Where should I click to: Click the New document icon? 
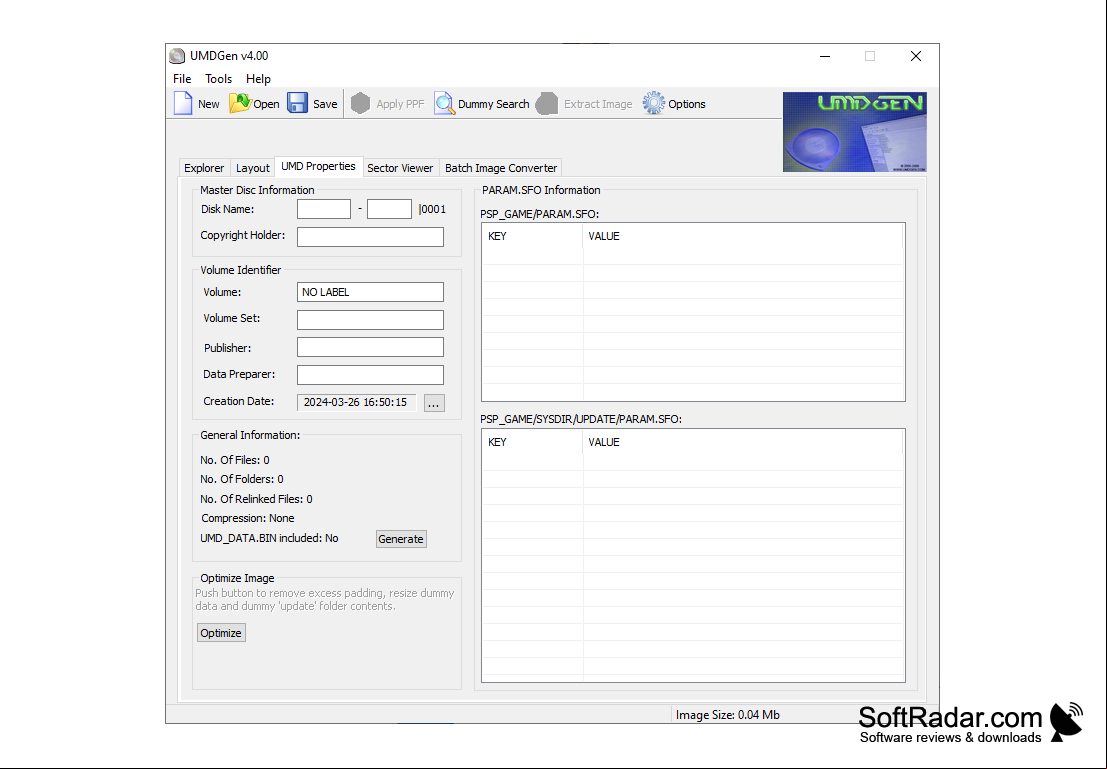coord(184,104)
